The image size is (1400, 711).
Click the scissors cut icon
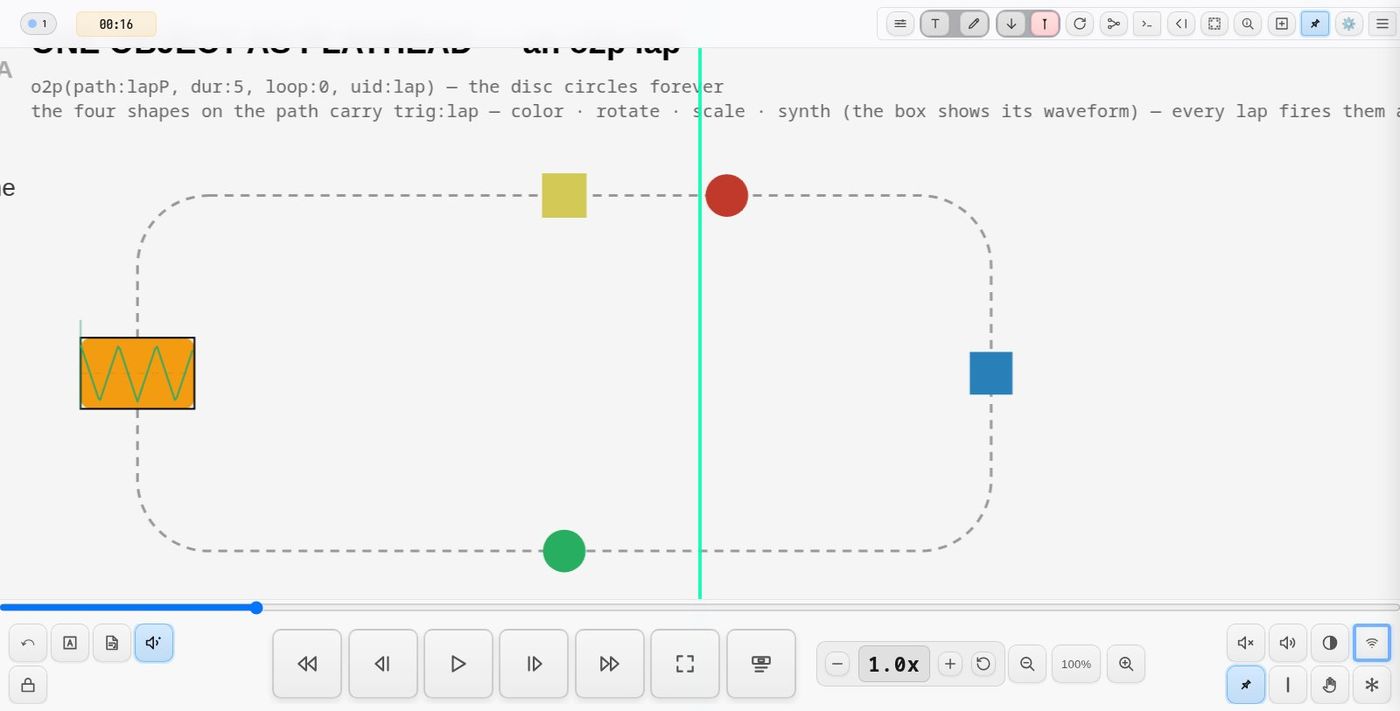click(x=1113, y=24)
